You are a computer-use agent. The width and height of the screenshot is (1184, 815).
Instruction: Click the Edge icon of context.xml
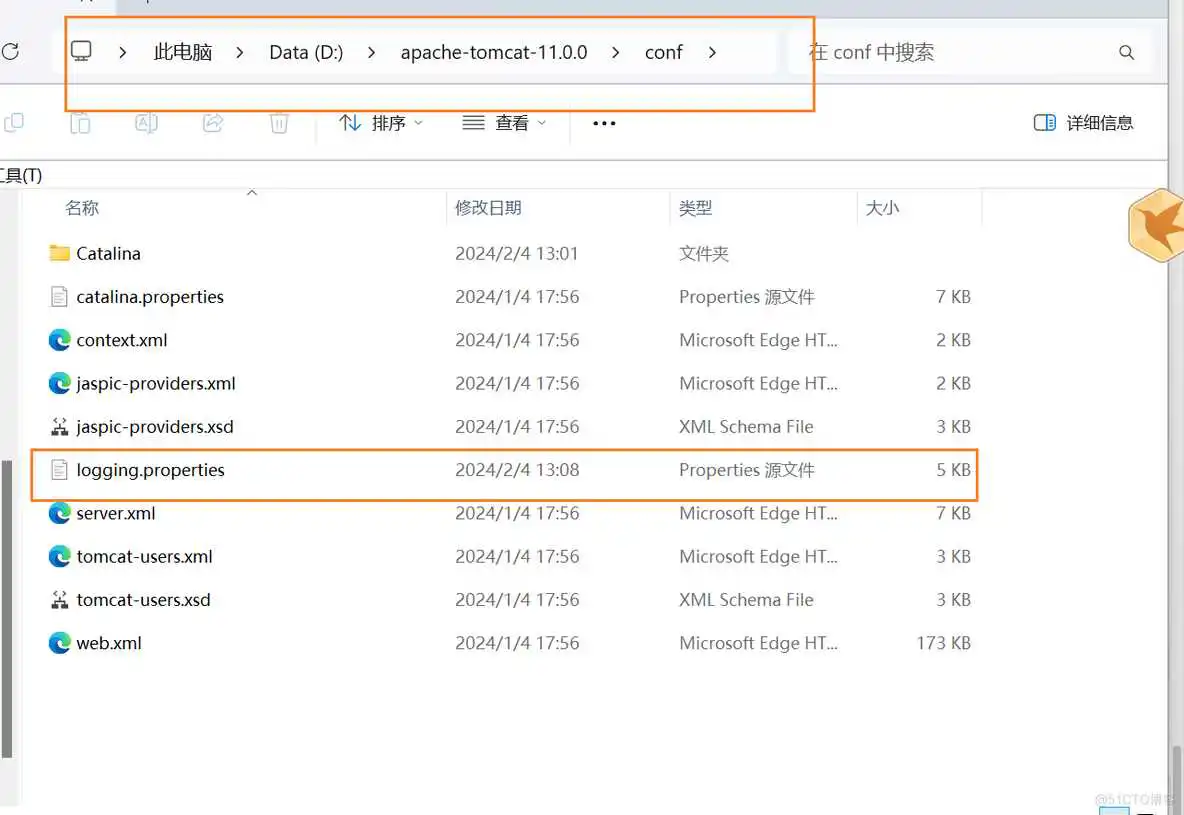pyautogui.click(x=60, y=340)
